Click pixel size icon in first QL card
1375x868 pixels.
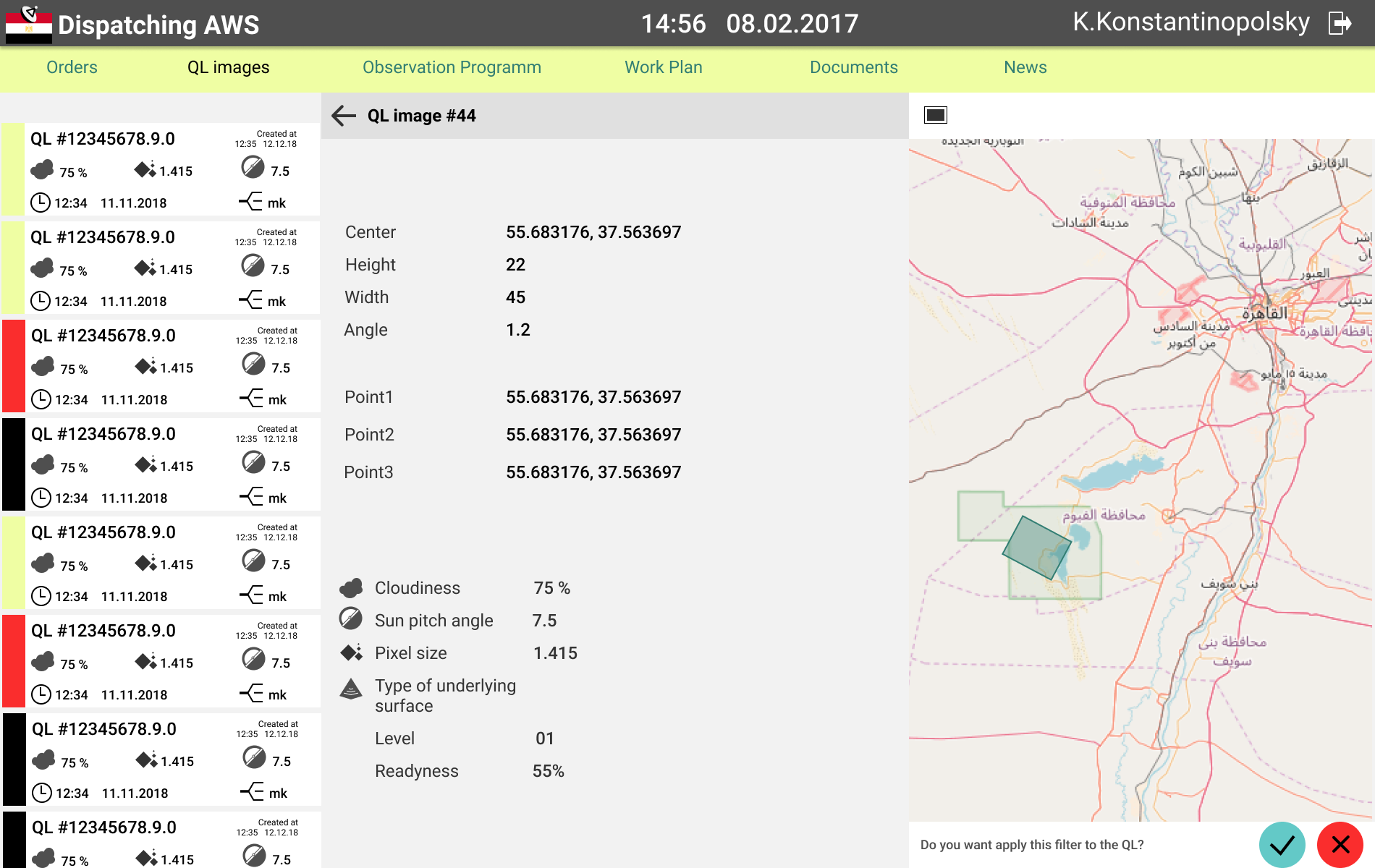pyautogui.click(x=145, y=169)
